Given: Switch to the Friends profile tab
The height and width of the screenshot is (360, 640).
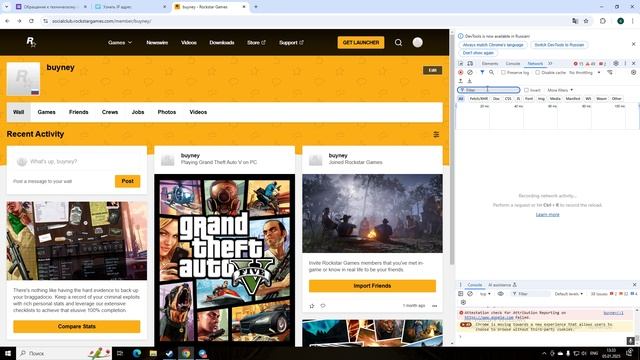Looking at the screenshot, I should (78, 112).
